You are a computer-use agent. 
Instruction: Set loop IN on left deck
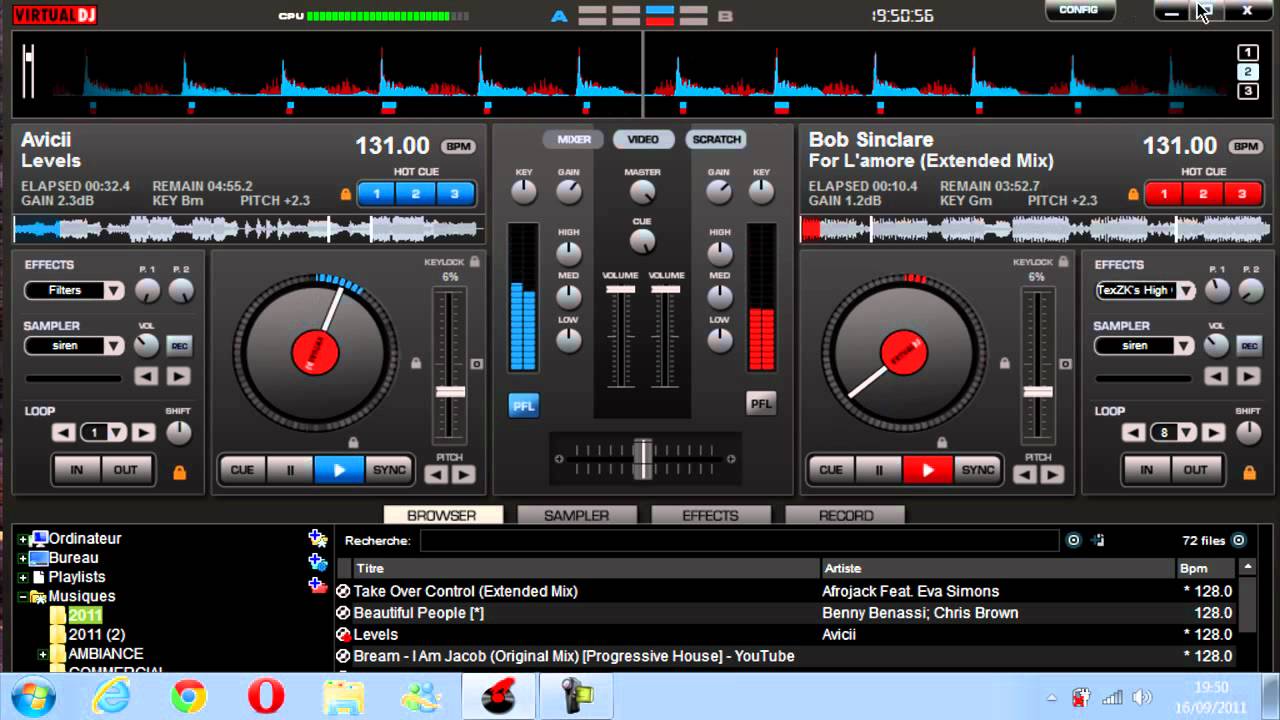77,469
